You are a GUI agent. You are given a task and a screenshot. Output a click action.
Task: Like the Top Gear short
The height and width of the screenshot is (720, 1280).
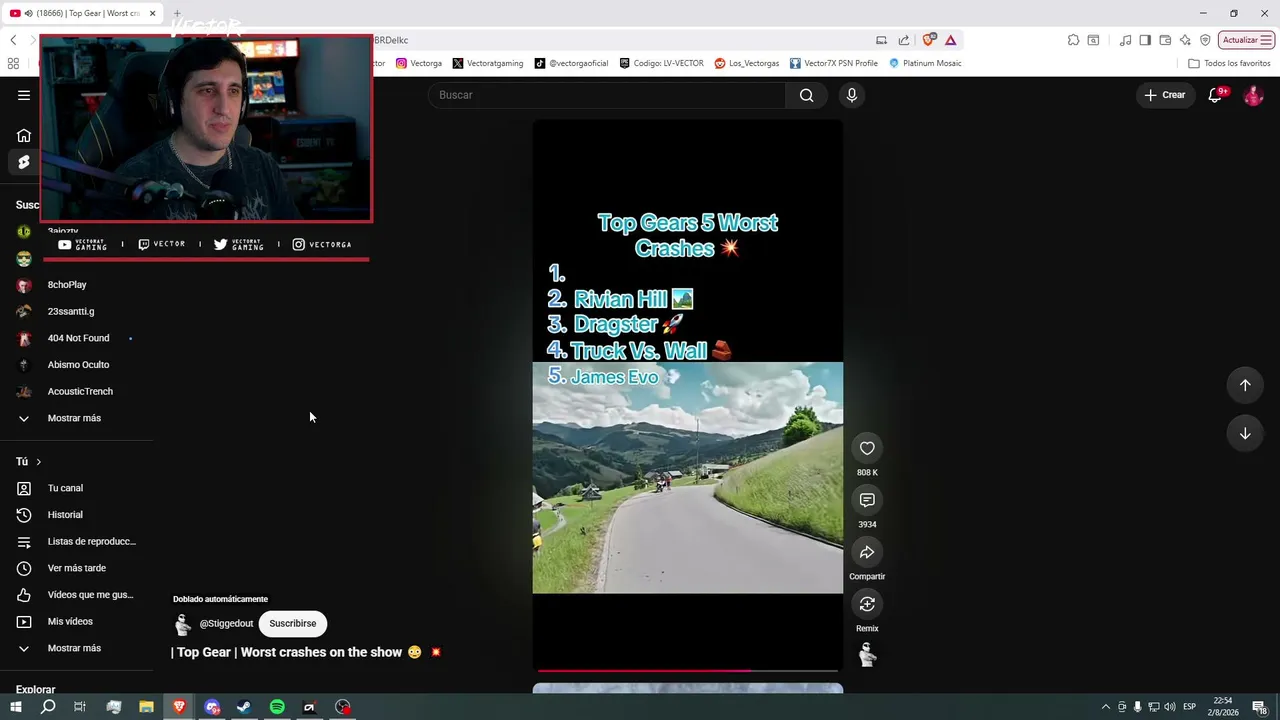pos(867,448)
